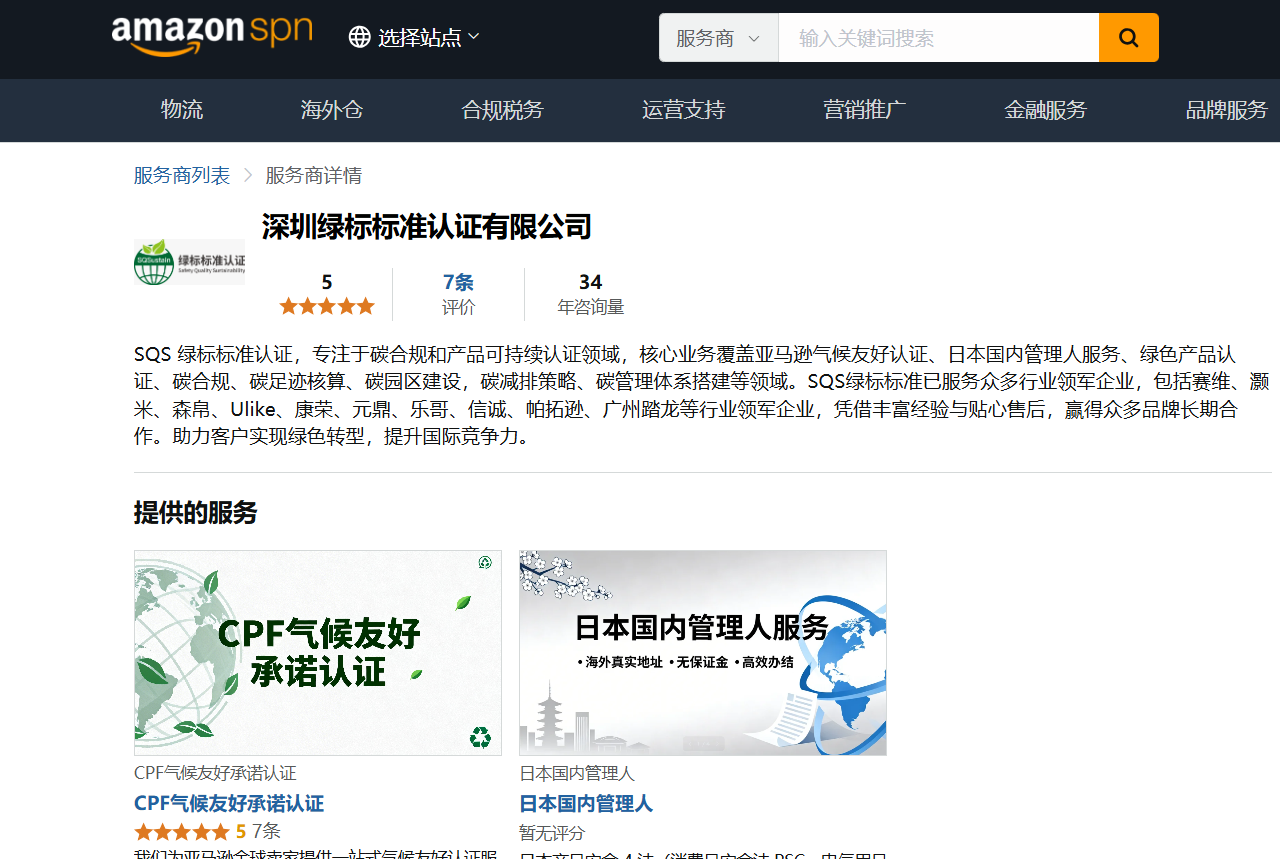Click the 提供的服务 section heading
1280x859 pixels.
195,513
